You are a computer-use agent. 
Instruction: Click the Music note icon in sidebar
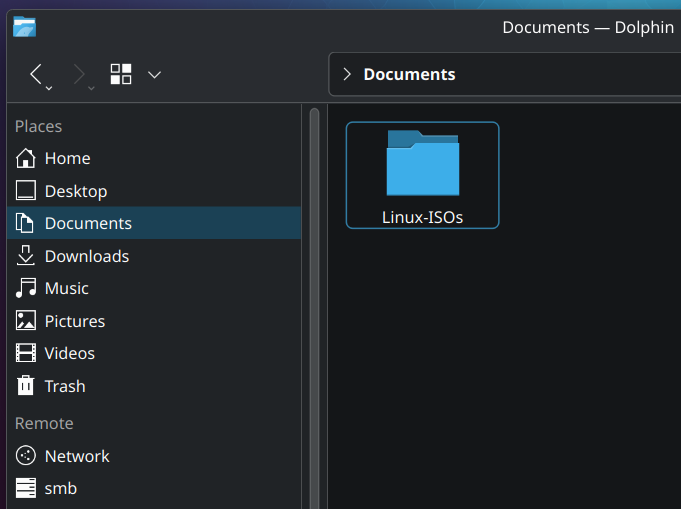pos(26,288)
